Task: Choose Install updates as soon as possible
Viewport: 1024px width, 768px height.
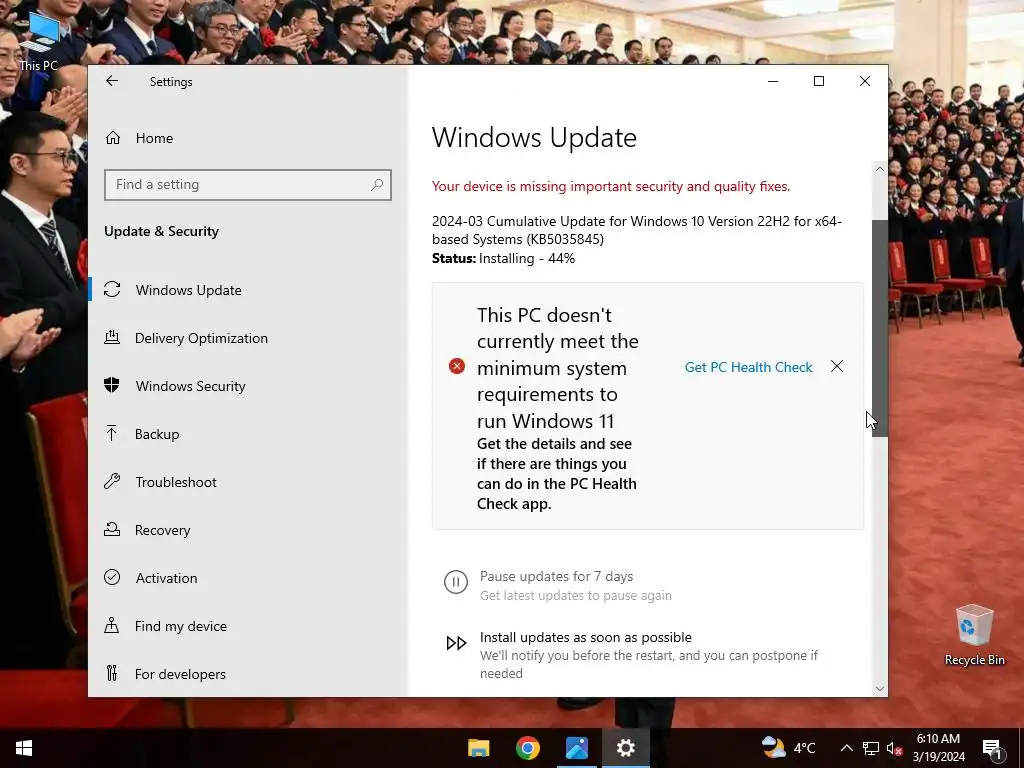Action: 586,637
